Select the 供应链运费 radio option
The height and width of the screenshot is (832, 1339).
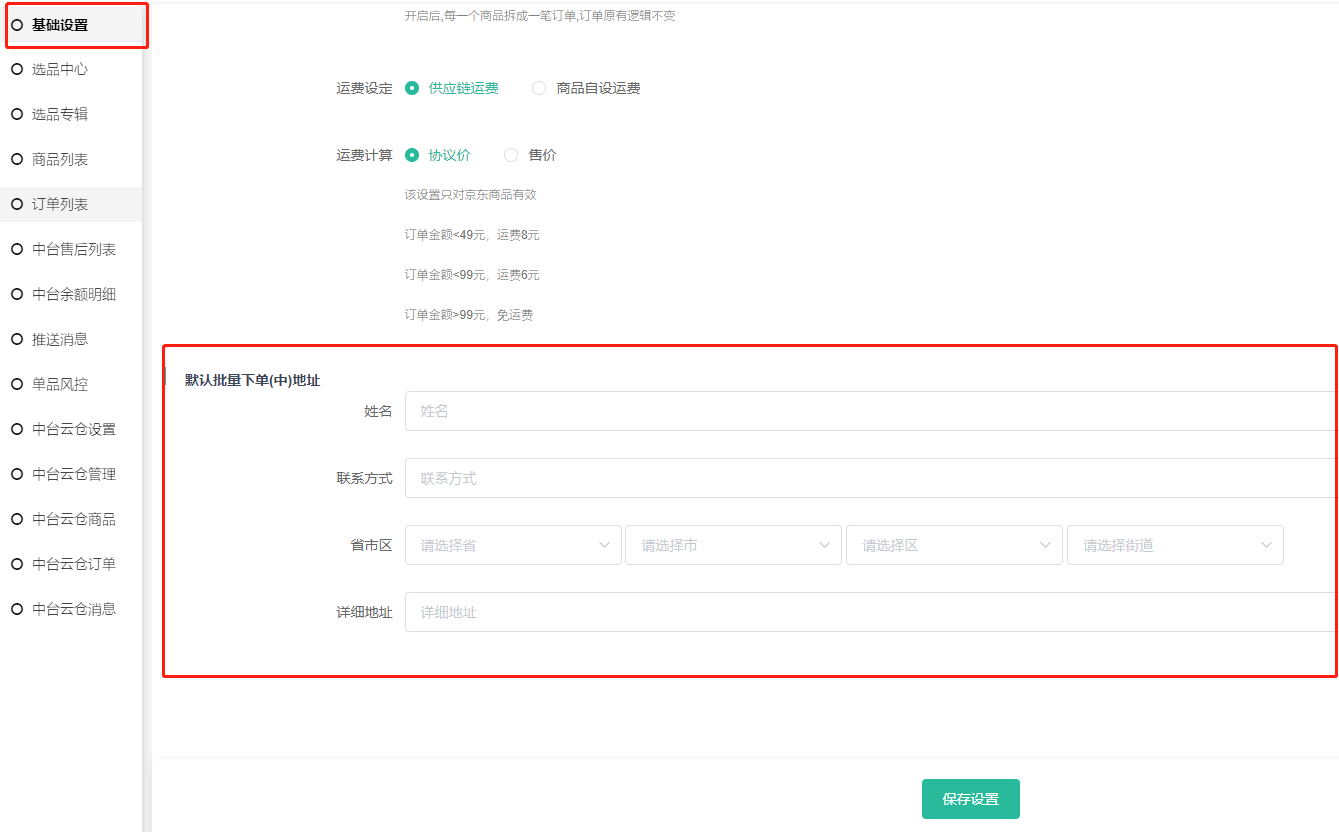coord(412,88)
